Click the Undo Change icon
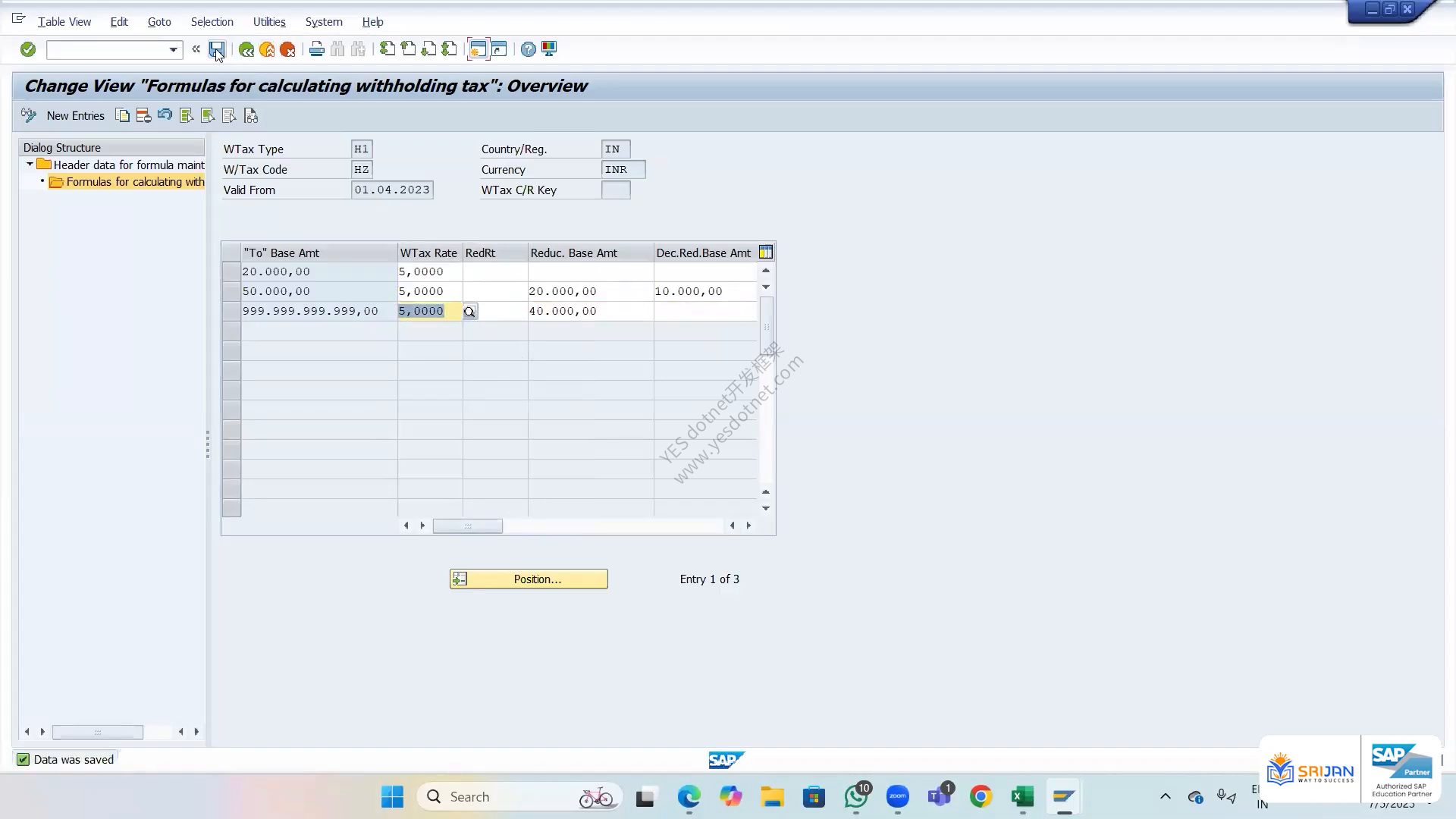This screenshot has height=819, width=1456. point(165,115)
